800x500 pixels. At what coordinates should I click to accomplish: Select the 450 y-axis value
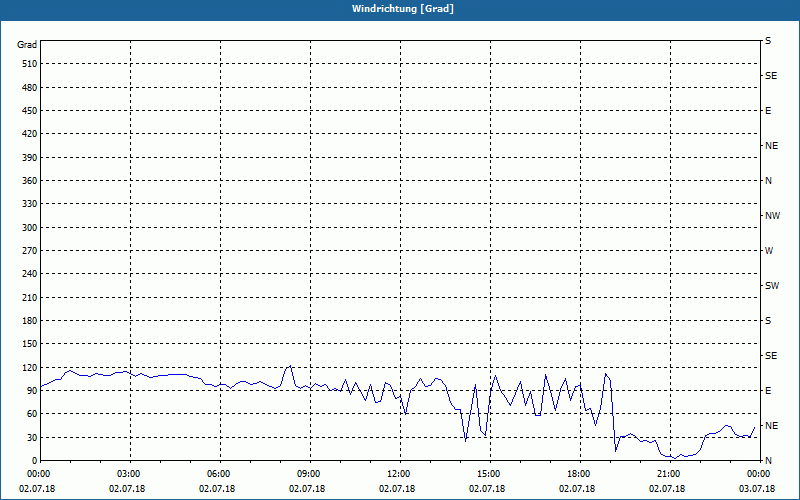(x=29, y=111)
